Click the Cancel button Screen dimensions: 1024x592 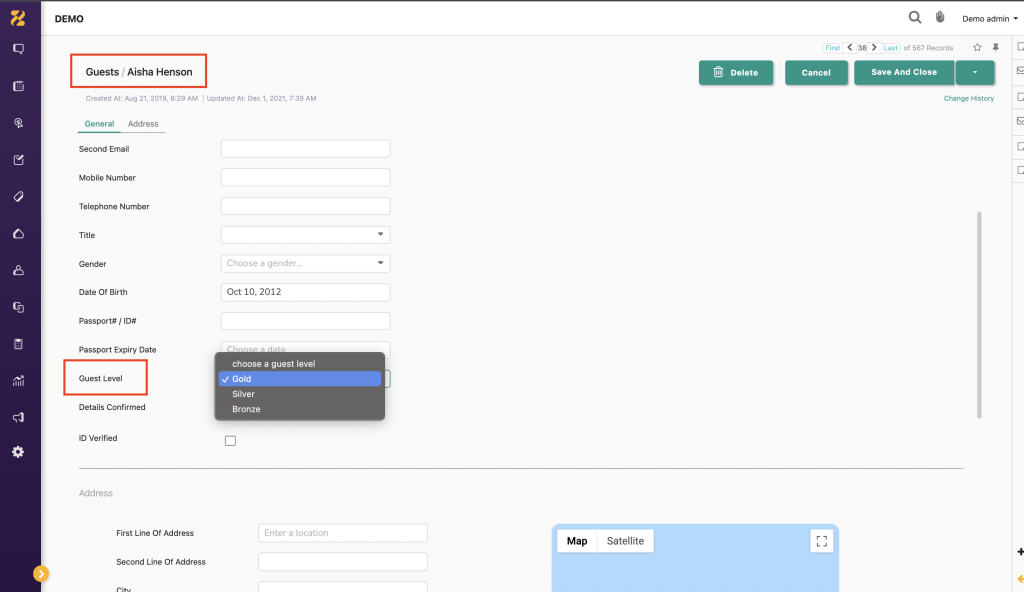pos(816,73)
